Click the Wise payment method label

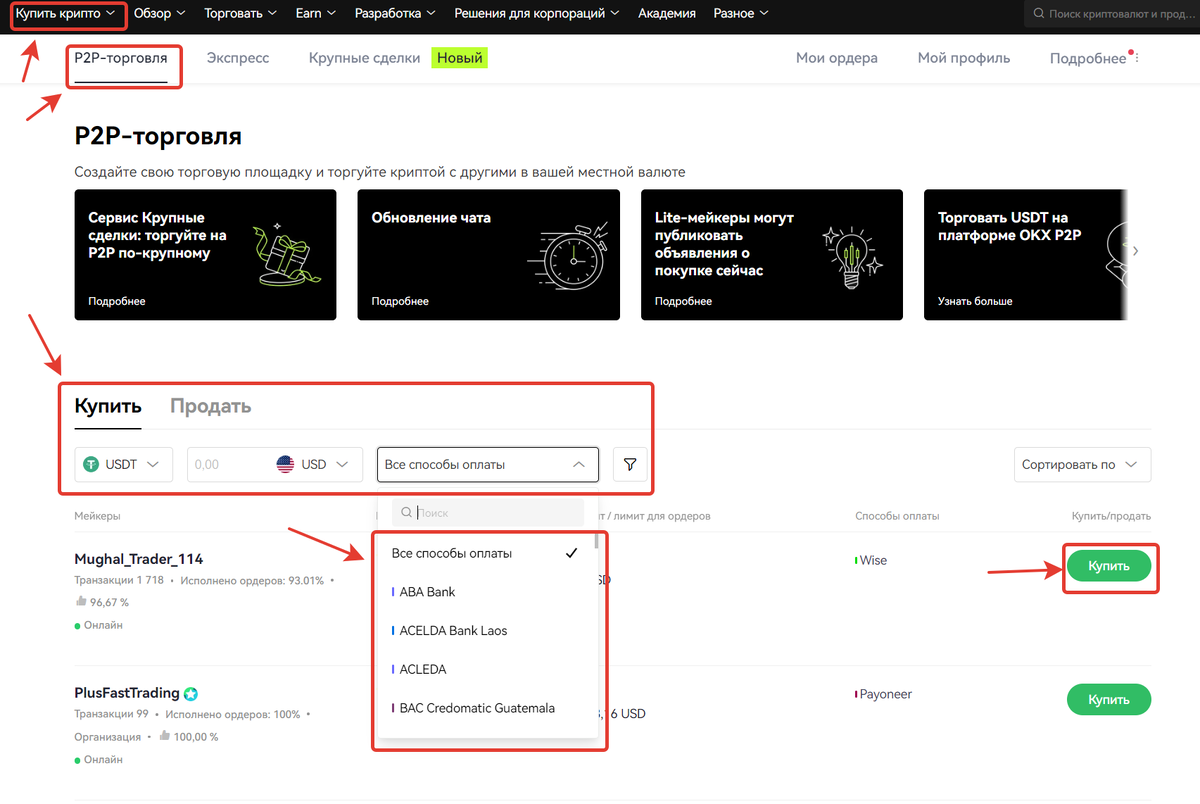pos(873,560)
